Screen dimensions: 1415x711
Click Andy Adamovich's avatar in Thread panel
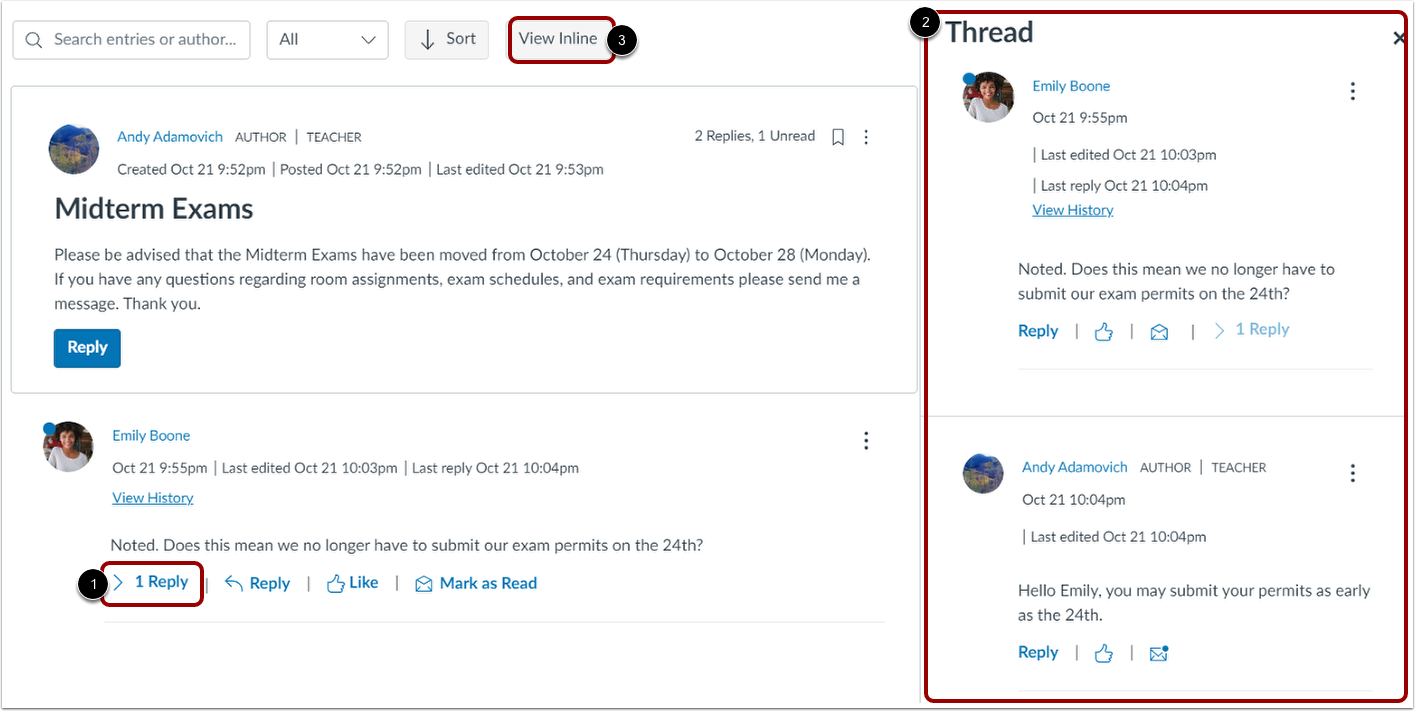[983, 473]
